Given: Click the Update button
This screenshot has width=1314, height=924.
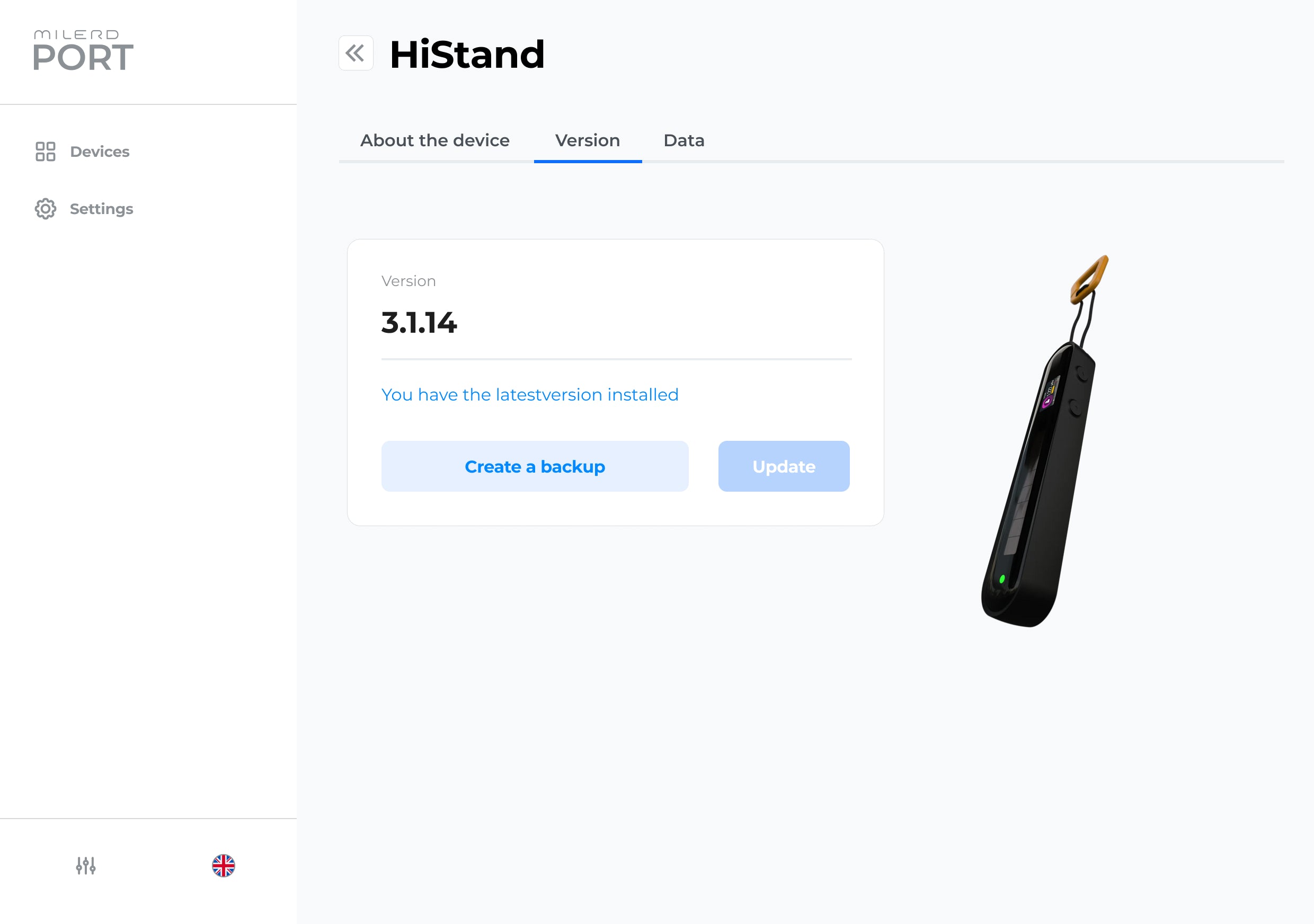Looking at the screenshot, I should (x=784, y=466).
